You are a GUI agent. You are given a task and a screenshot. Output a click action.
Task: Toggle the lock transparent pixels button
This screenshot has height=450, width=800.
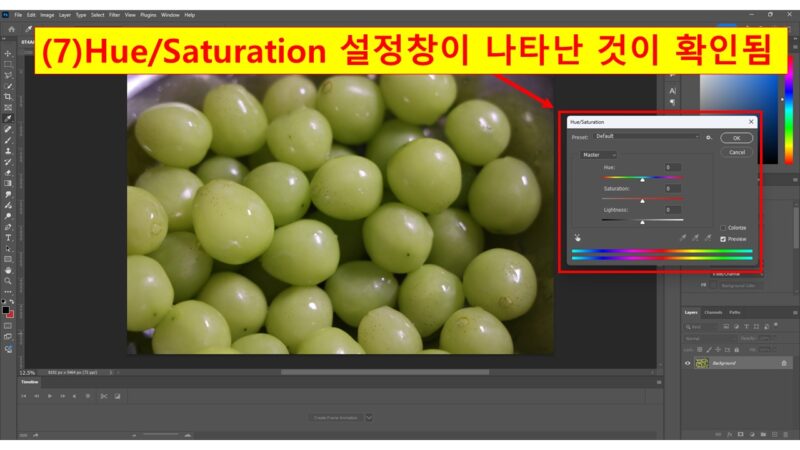(x=700, y=349)
